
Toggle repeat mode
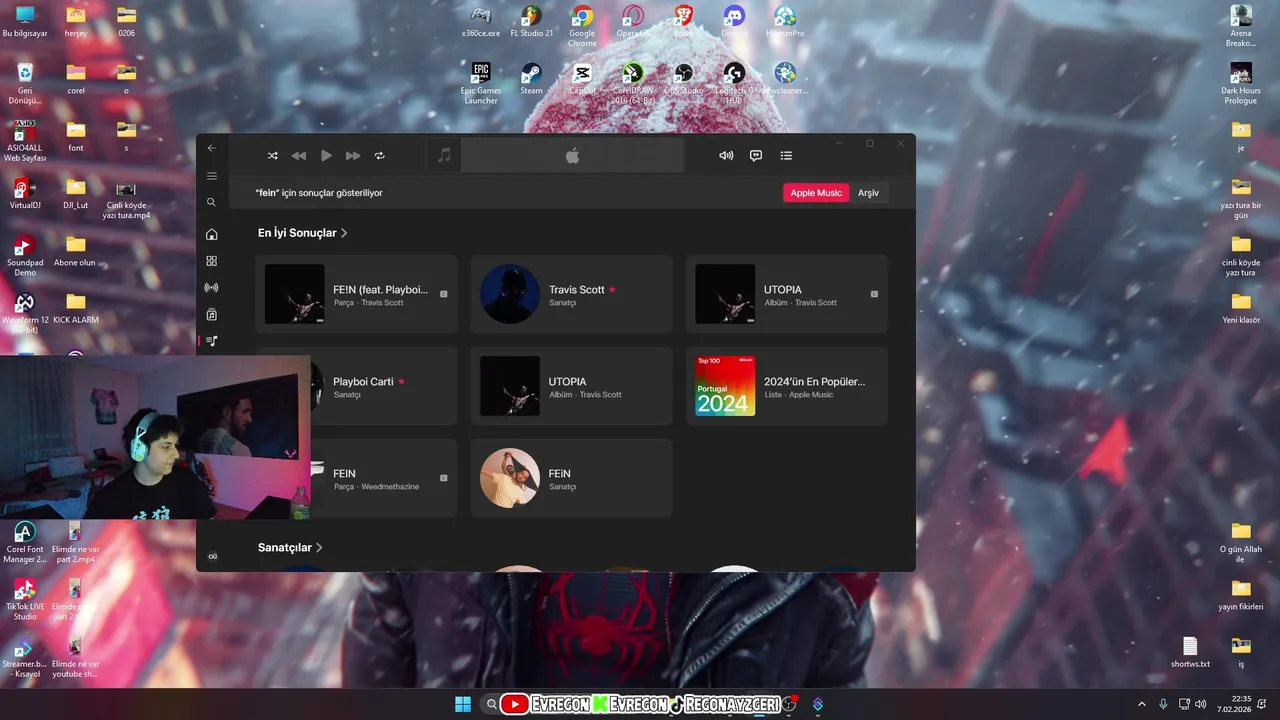point(380,156)
